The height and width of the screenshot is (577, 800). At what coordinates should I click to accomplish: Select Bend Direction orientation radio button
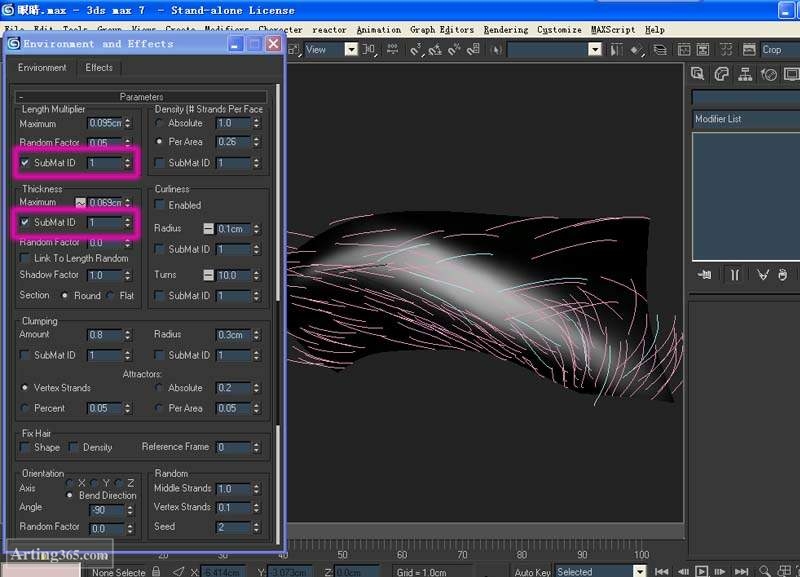click(69, 495)
